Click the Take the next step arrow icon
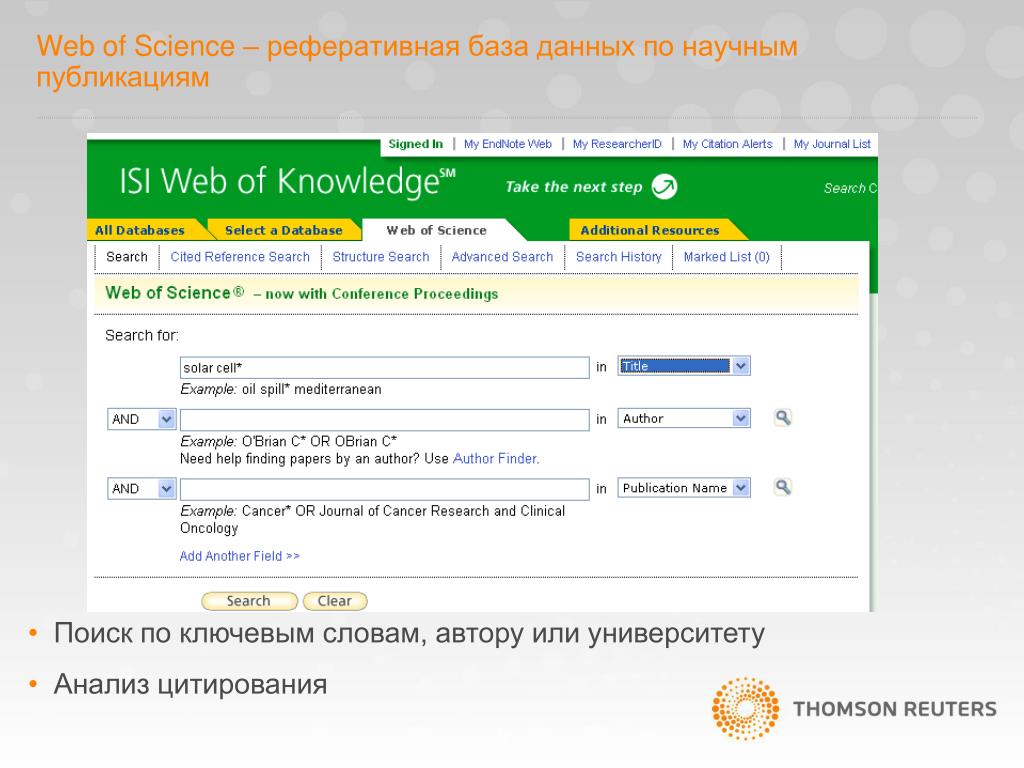Screen dimensions: 1024x768 tap(664, 186)
